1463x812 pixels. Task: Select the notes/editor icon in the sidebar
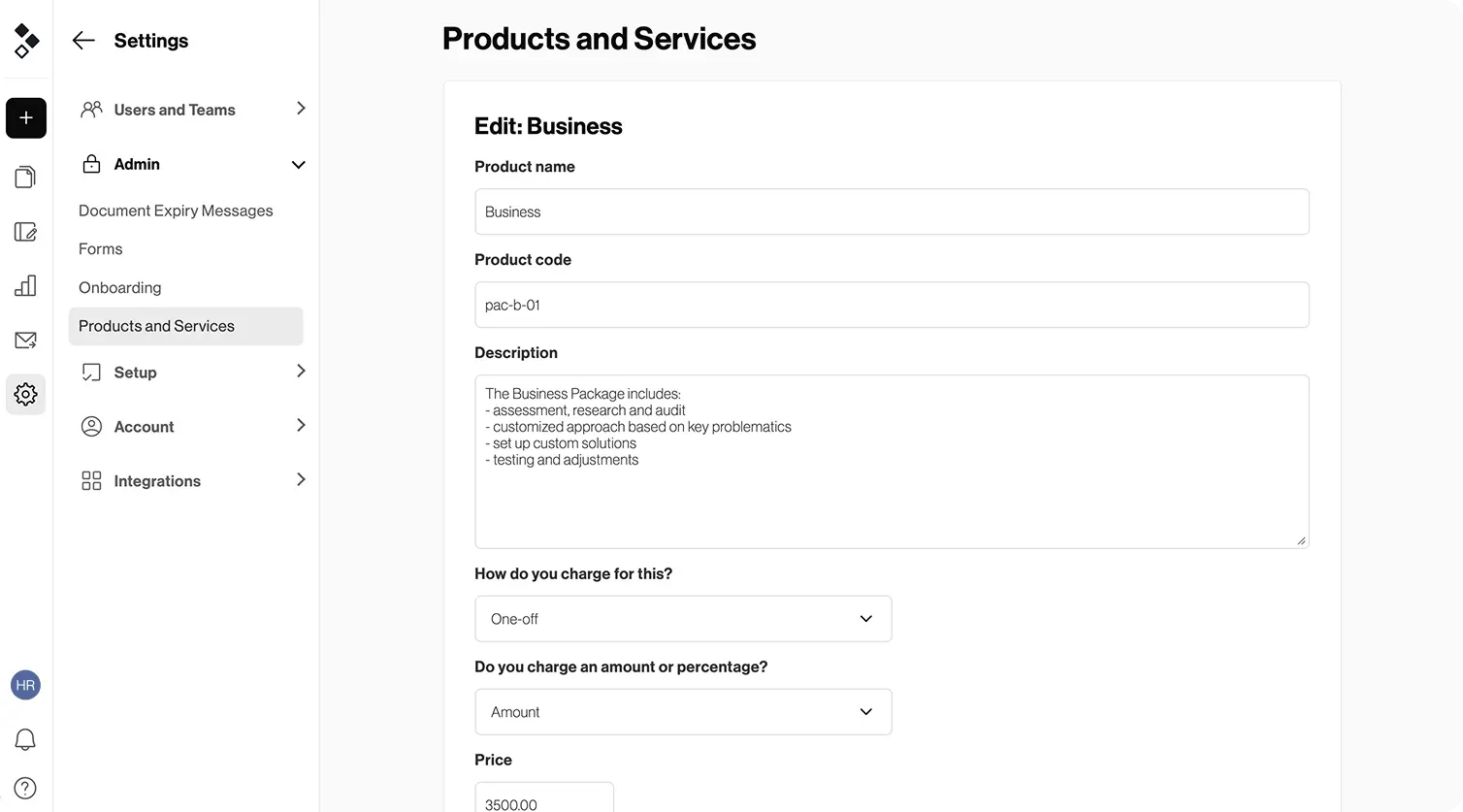25,231
